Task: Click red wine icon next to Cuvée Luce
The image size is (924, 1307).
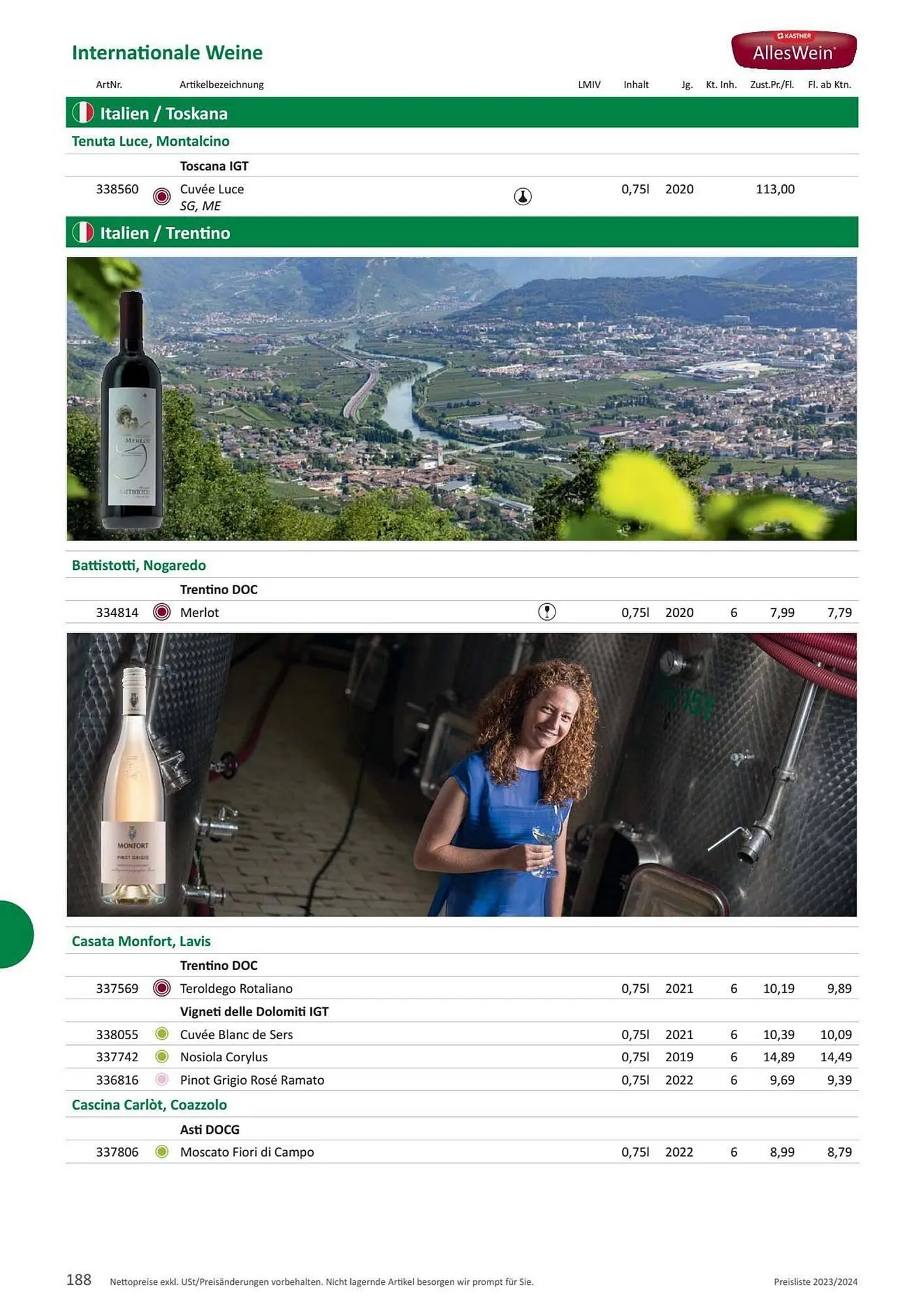Action: pyautogui.click(x=161, y=196)
